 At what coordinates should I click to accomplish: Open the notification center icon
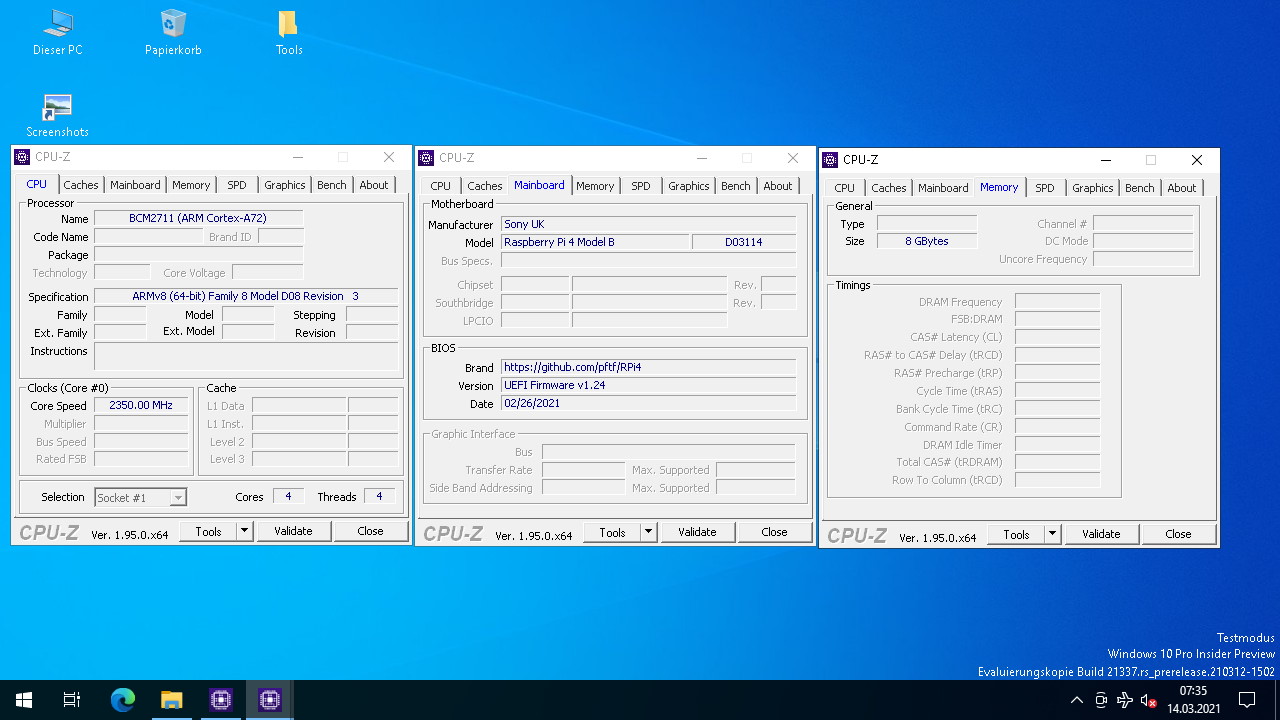point(1247,700)
